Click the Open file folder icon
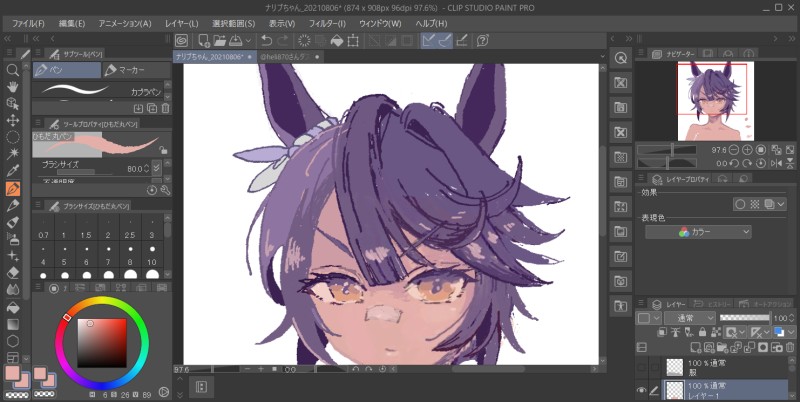 tap(220, 41)
